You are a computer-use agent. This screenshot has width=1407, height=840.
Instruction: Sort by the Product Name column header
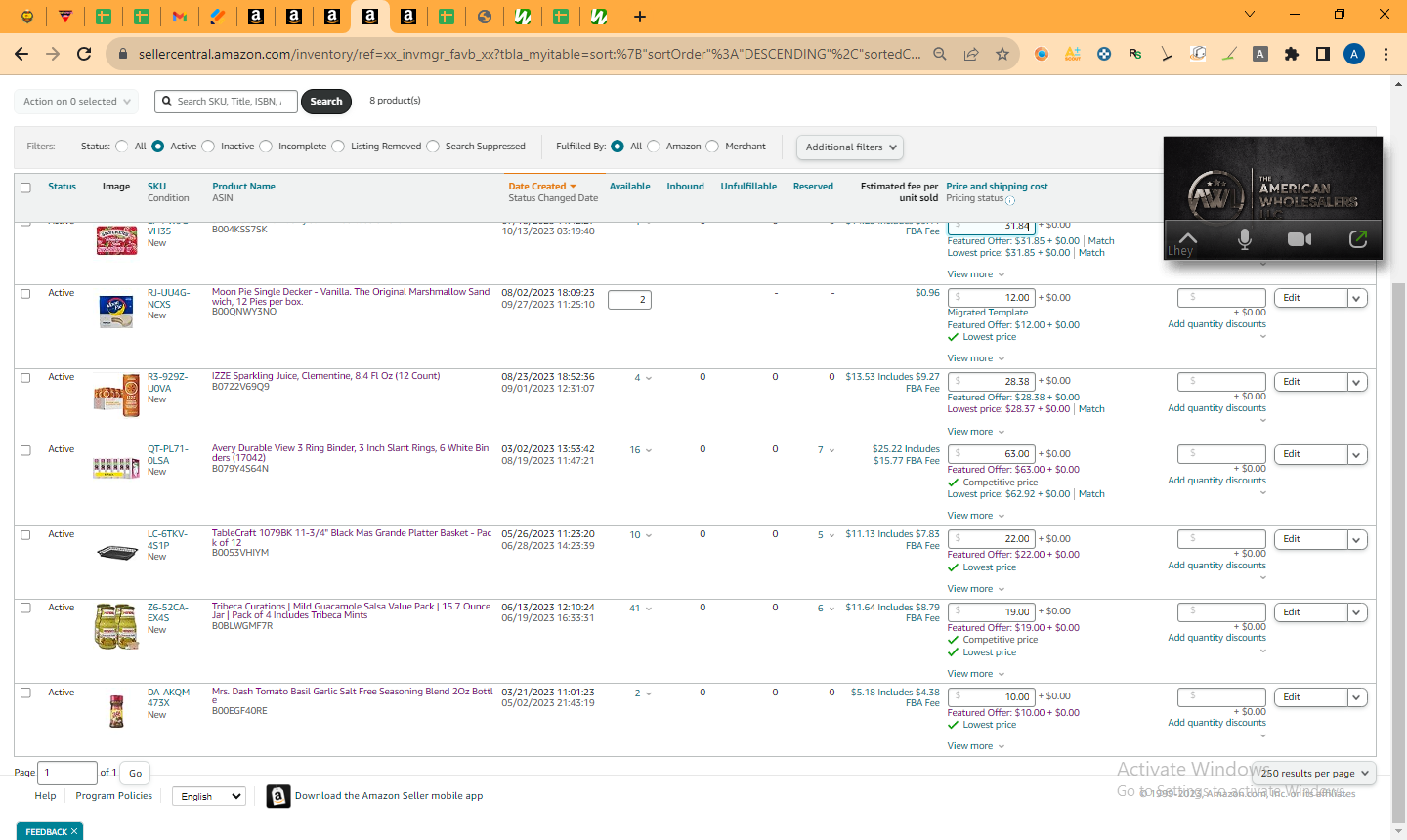(243, 187)
